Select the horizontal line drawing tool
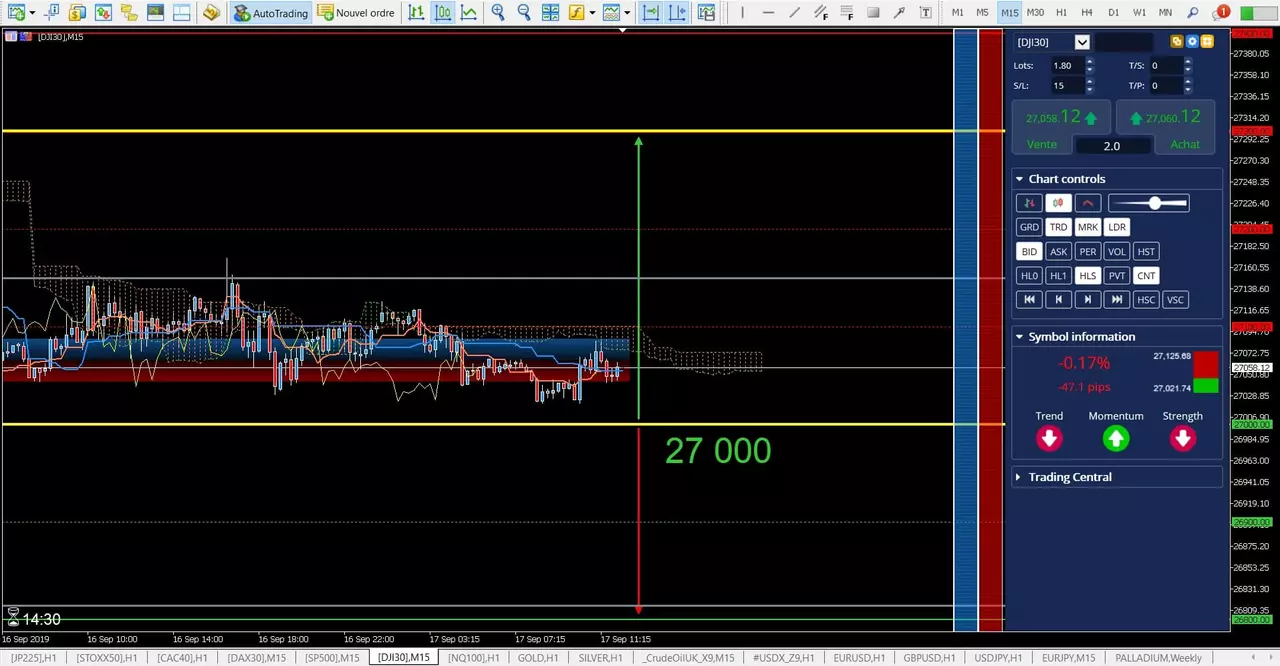Viewport: 1280px width, 666px height. [x=767, y=13]
